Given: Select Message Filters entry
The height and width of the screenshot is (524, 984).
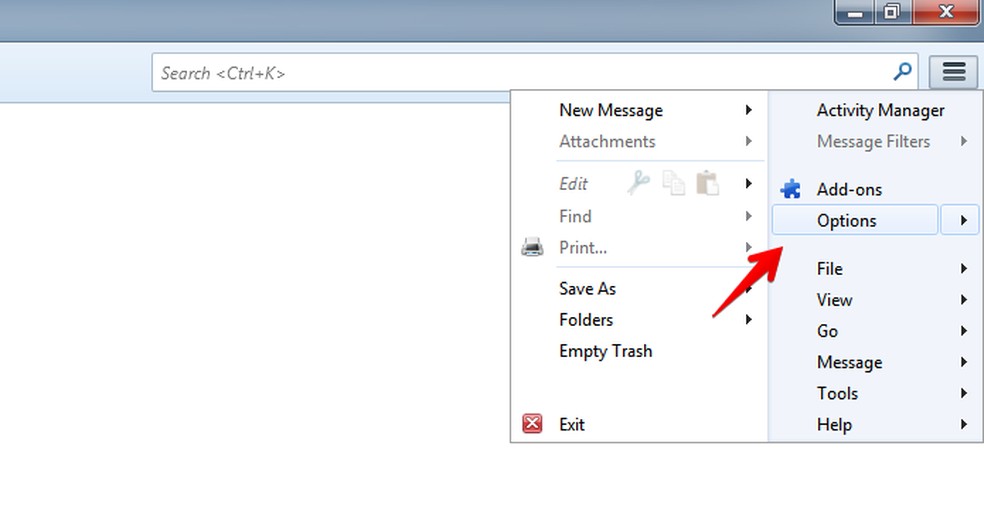Looking at the screenshot, I should point(875,141).
